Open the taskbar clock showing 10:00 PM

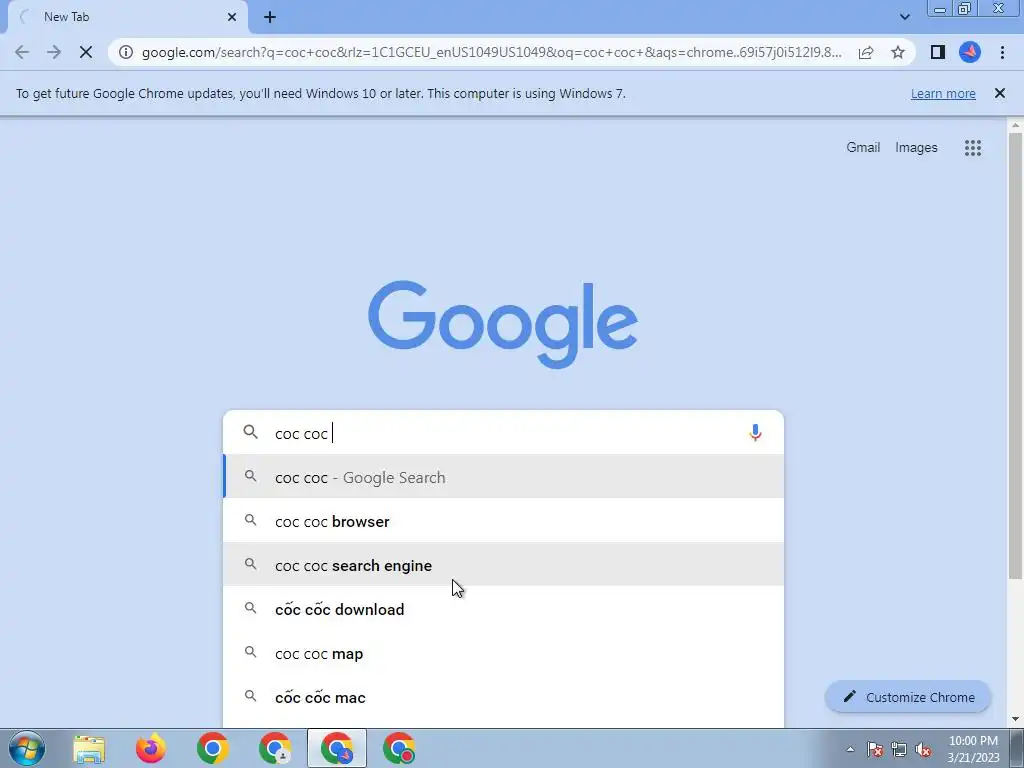pos(973,749)
